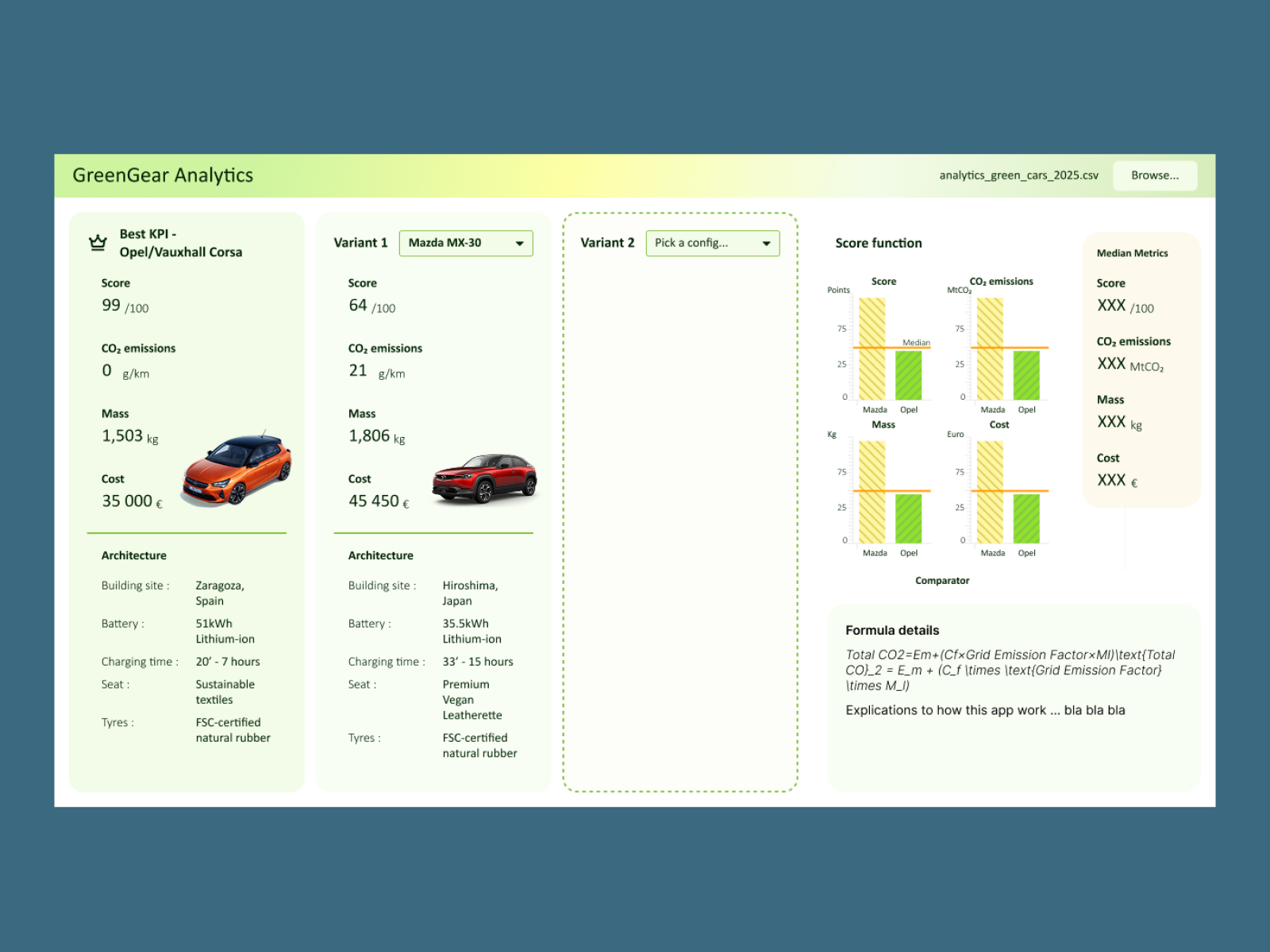Click the Formula details heading
The height and width of the screenshot is (952, 1270).
coord(891,630)
